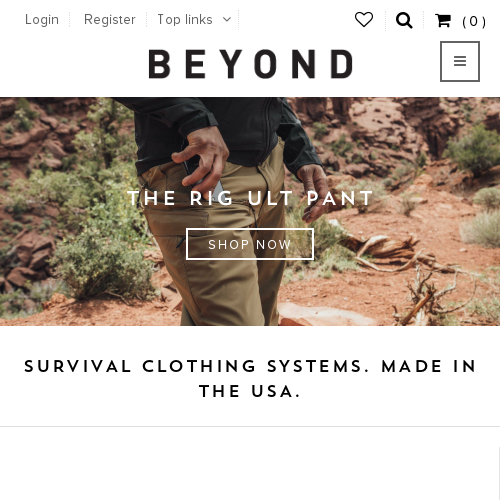
Task: Expand the Top links chevron arrow
Action: tap(227, 20)
